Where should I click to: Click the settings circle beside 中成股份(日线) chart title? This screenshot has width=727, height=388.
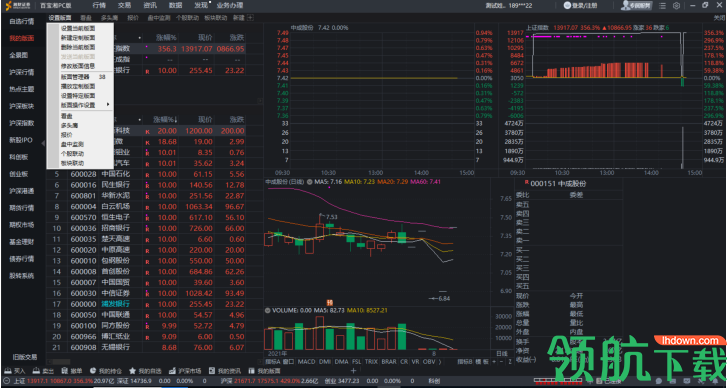pyautogui.click(x=309, y=181)
